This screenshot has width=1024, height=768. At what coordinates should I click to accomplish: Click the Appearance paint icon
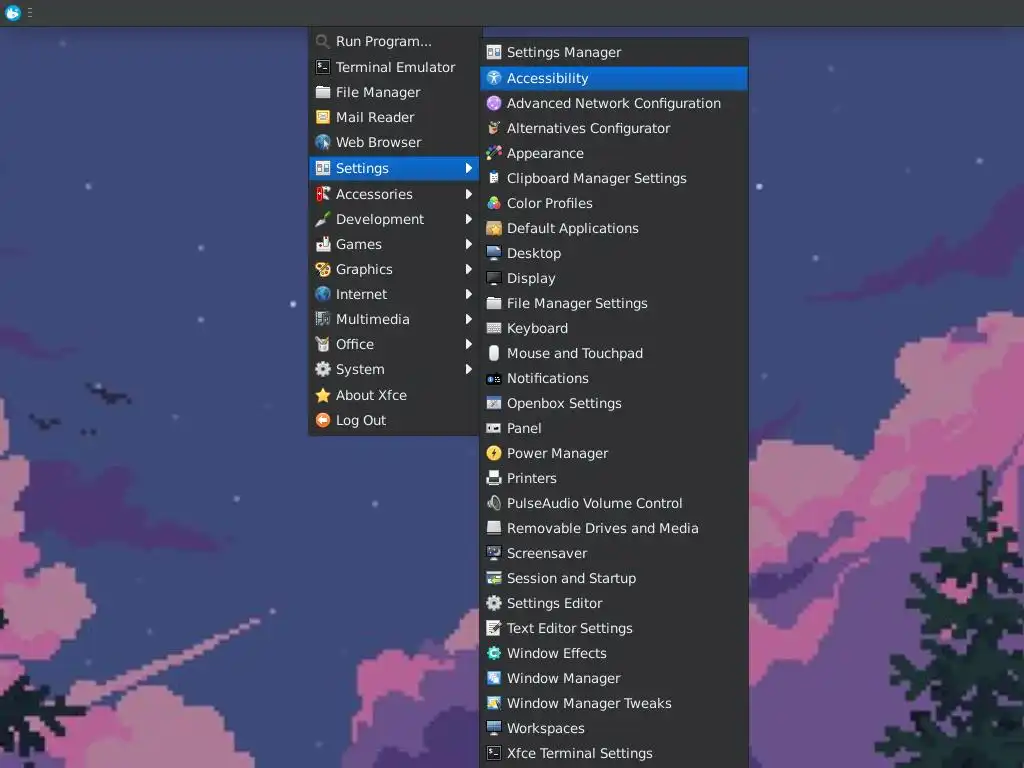click(494, 153)
